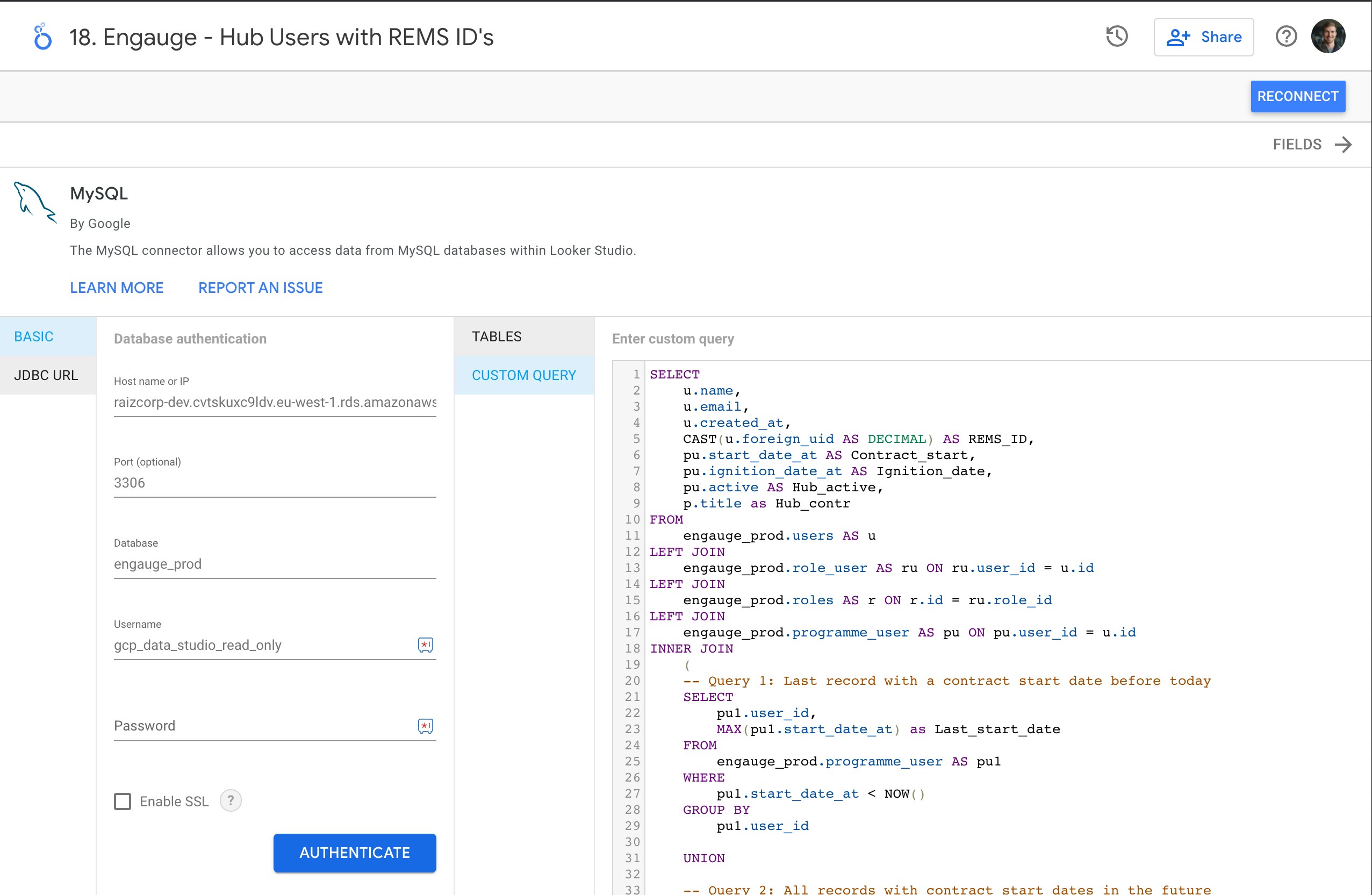The image size is (1372, 895).
Task: Click the Database input field
Action: (x=275, y=563)
